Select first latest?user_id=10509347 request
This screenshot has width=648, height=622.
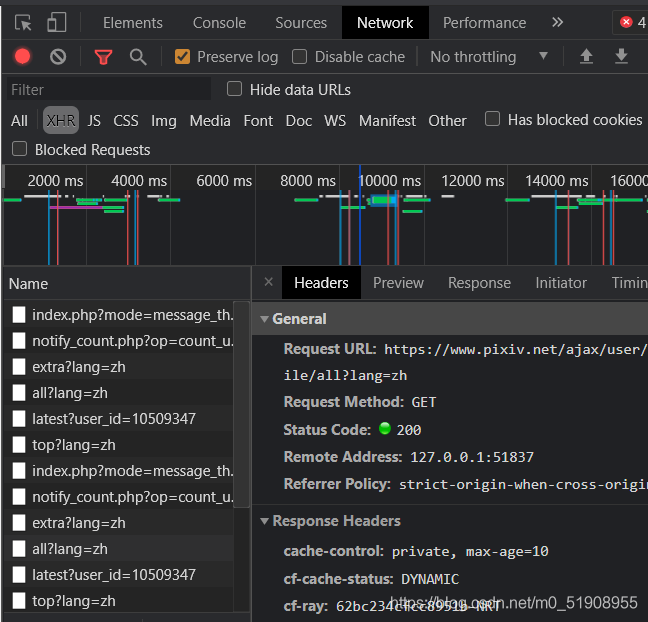(x=119, y=418)
